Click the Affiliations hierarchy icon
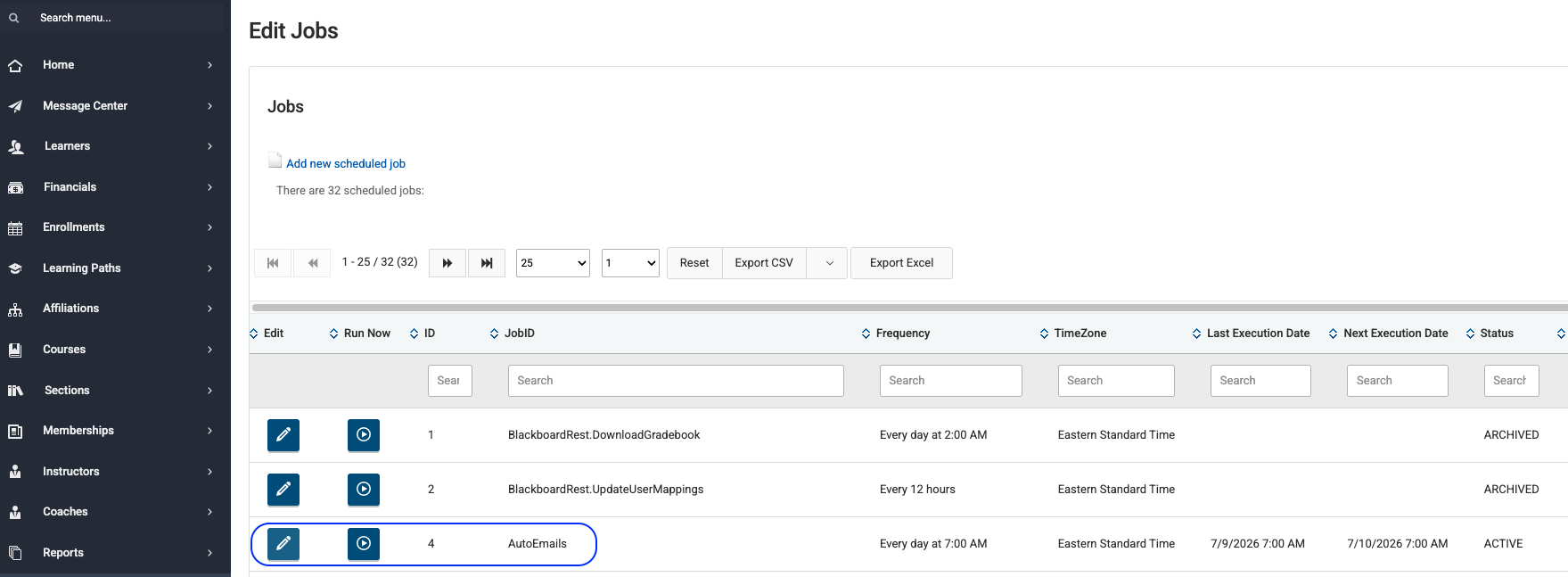The image size is (1568, 577). 15,309
